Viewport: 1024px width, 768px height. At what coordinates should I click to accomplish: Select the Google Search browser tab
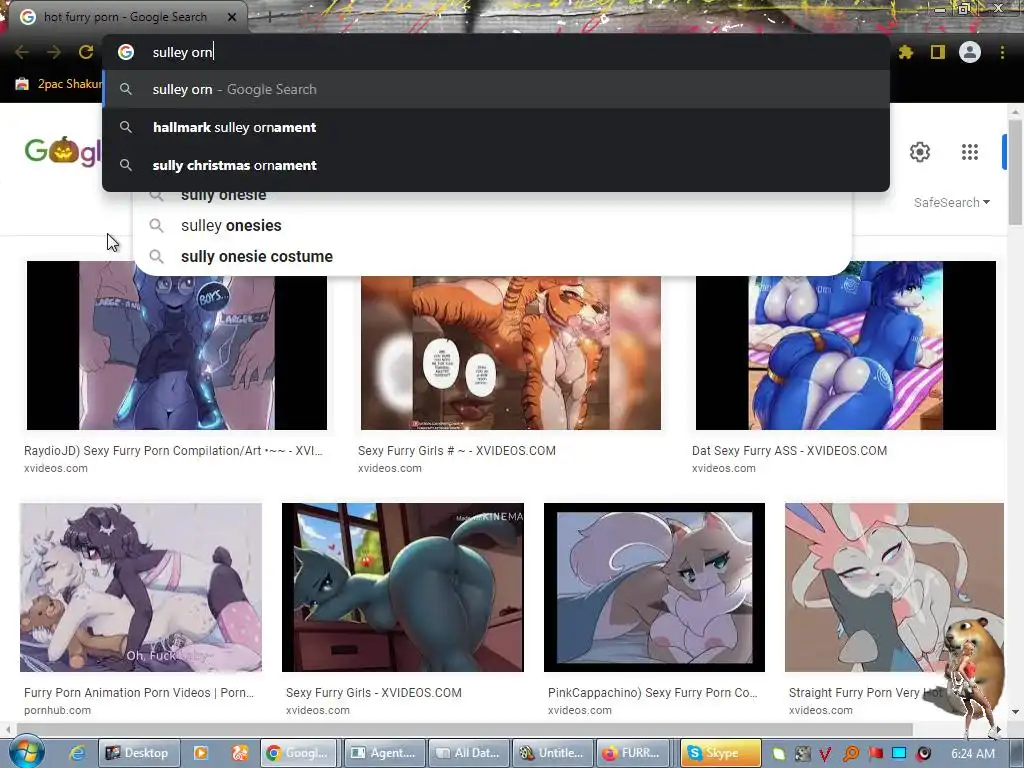click(124, 17)
